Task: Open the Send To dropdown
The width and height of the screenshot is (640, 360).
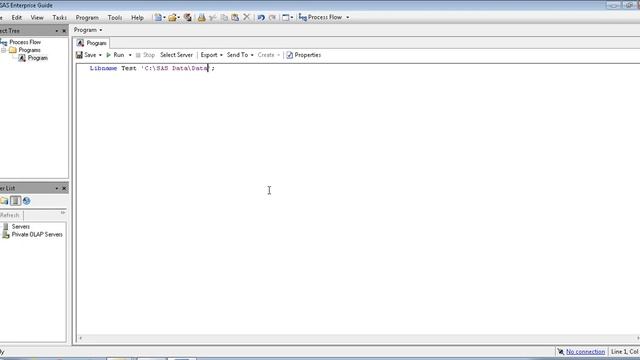Action: coord(240,55)
